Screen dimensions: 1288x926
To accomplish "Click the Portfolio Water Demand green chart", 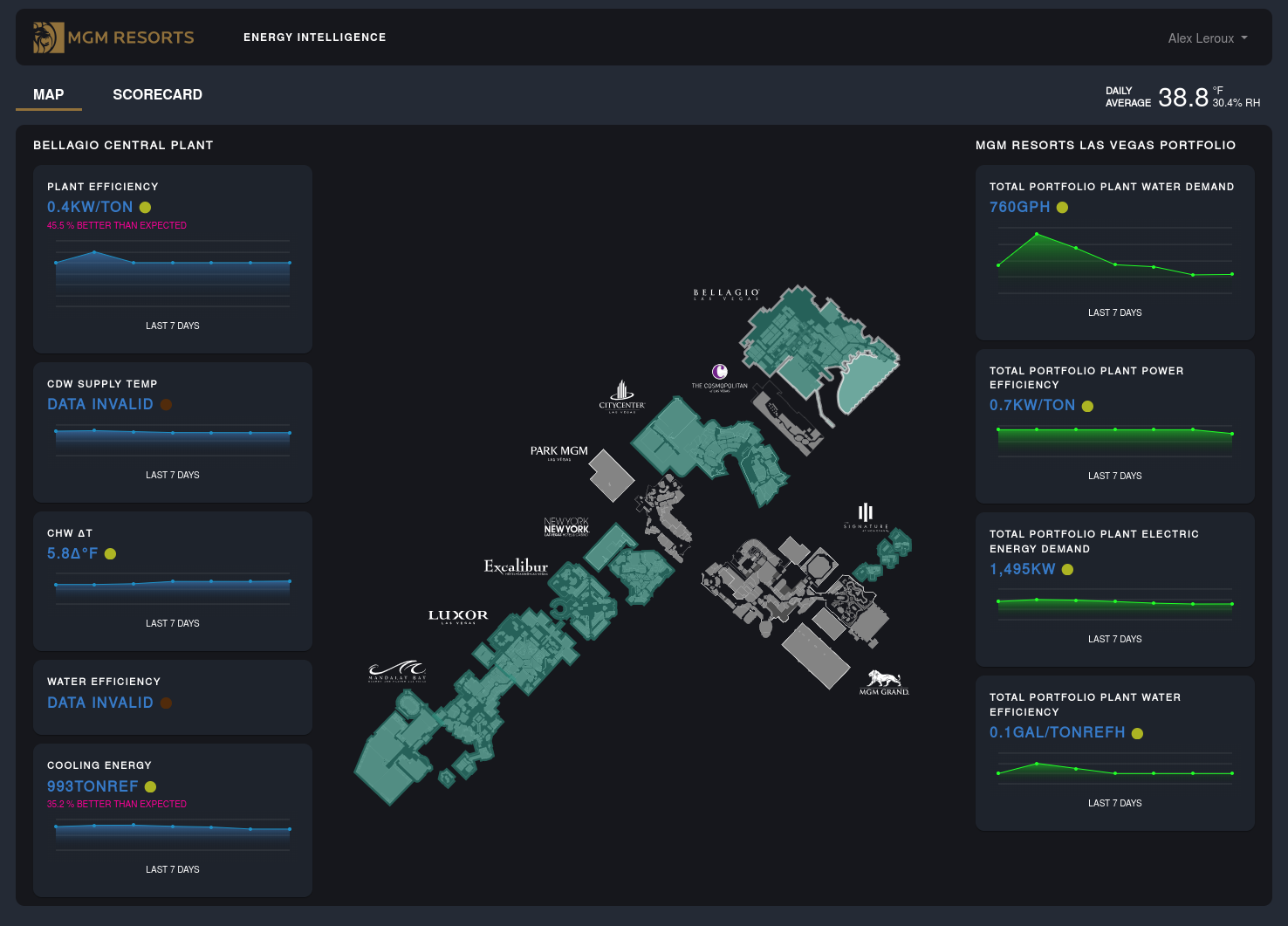I will [x=1115, y=261].
